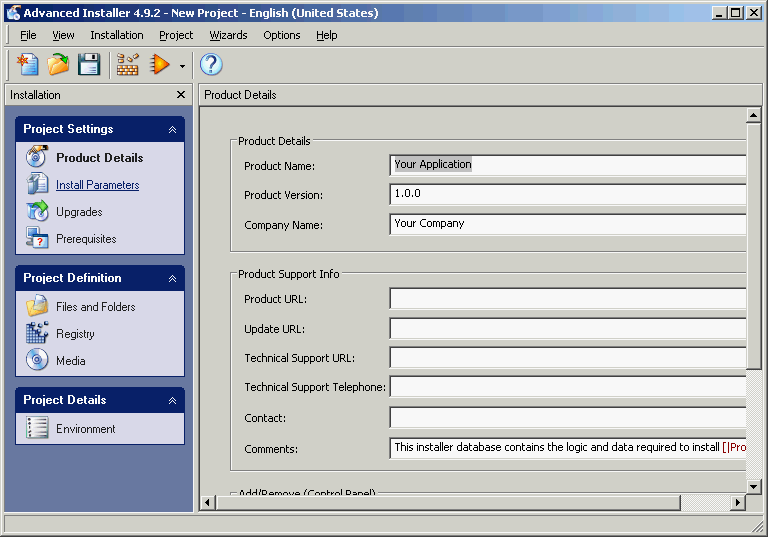Click the Product Version field
Screen dimensions: 768x537
click(x=568, y=194)
